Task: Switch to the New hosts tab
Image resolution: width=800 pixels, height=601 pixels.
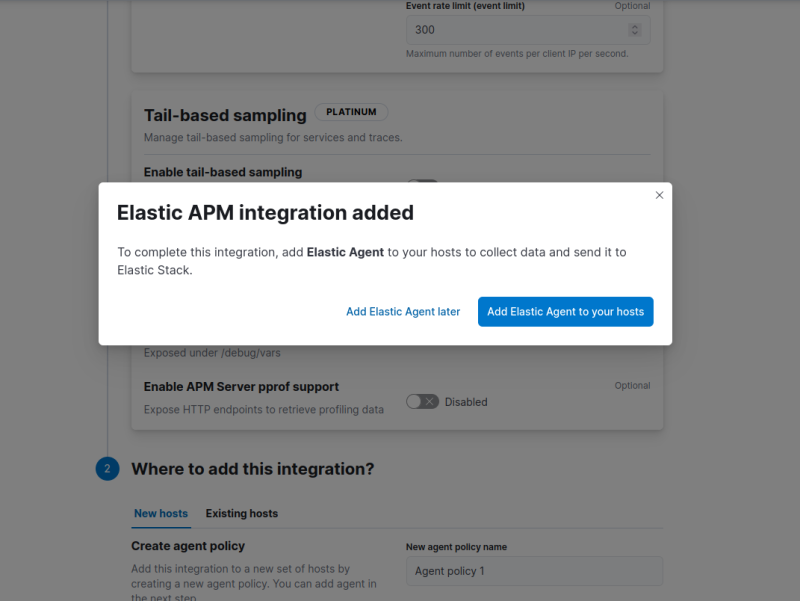Action: coord(161,514)
